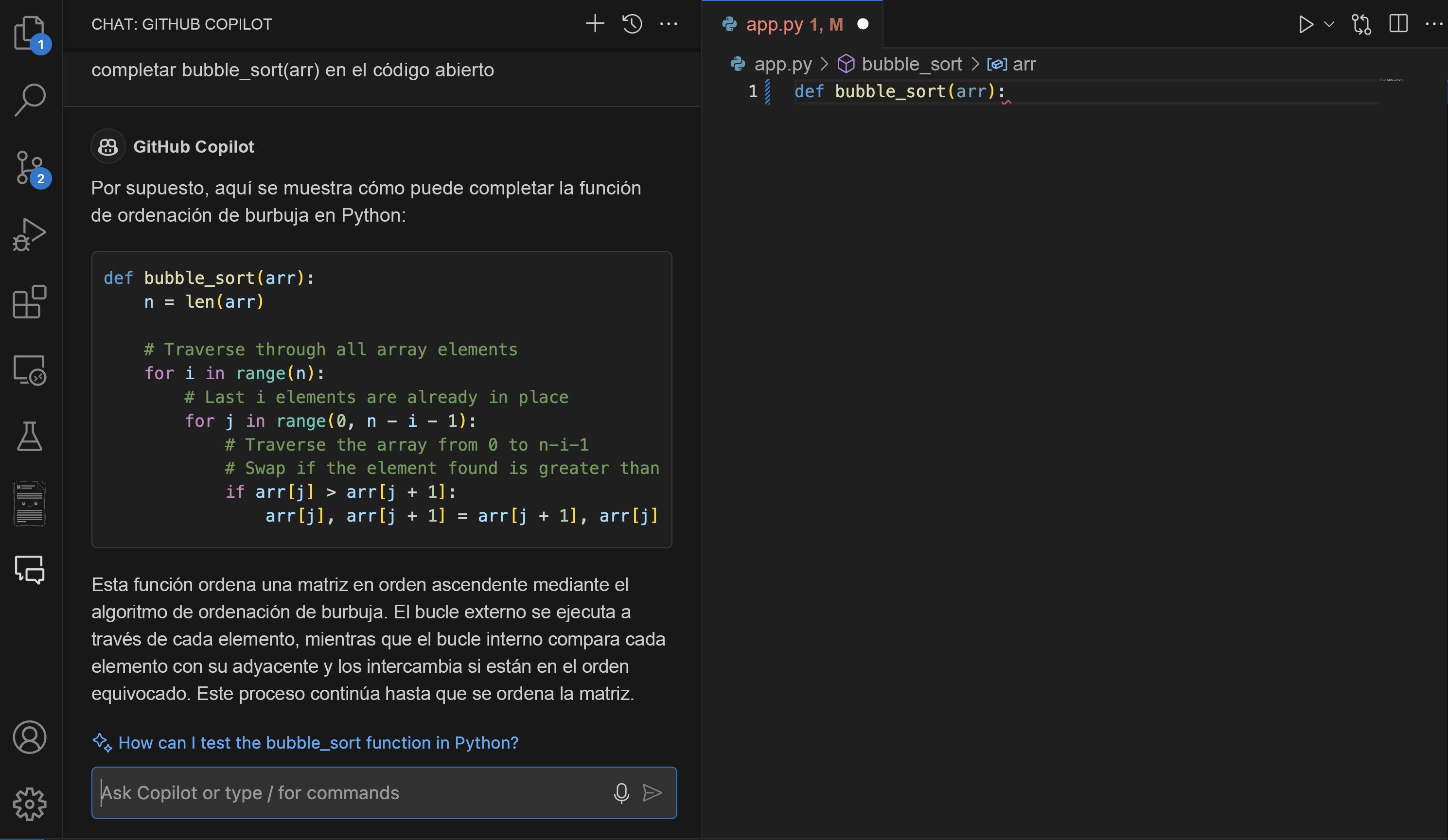This screenshot has height=840, width=1448.
Task: Open chat panel more actions menu
Action: pos(668,24)
